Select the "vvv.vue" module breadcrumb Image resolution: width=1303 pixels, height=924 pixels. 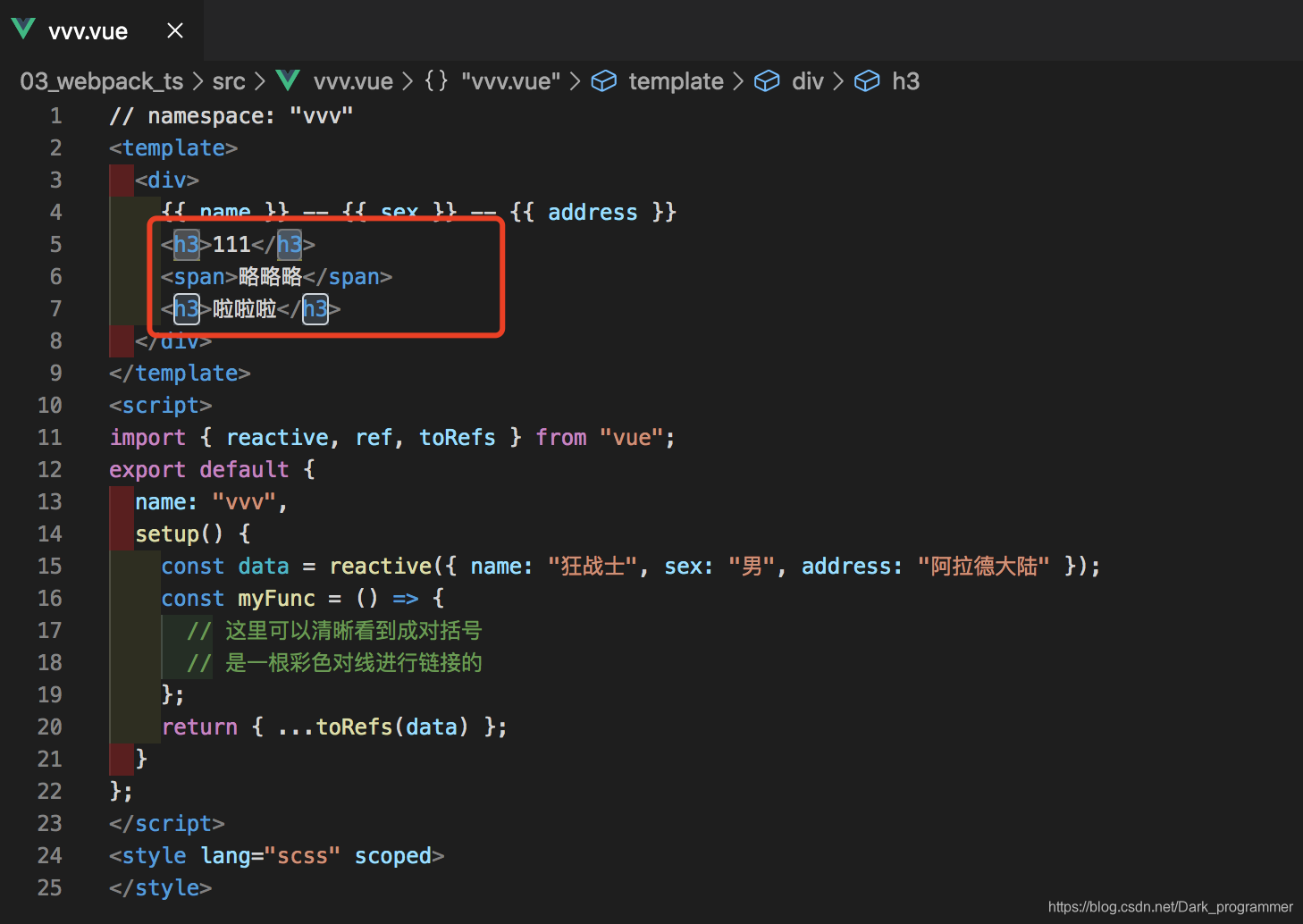[x=510, y=81]
